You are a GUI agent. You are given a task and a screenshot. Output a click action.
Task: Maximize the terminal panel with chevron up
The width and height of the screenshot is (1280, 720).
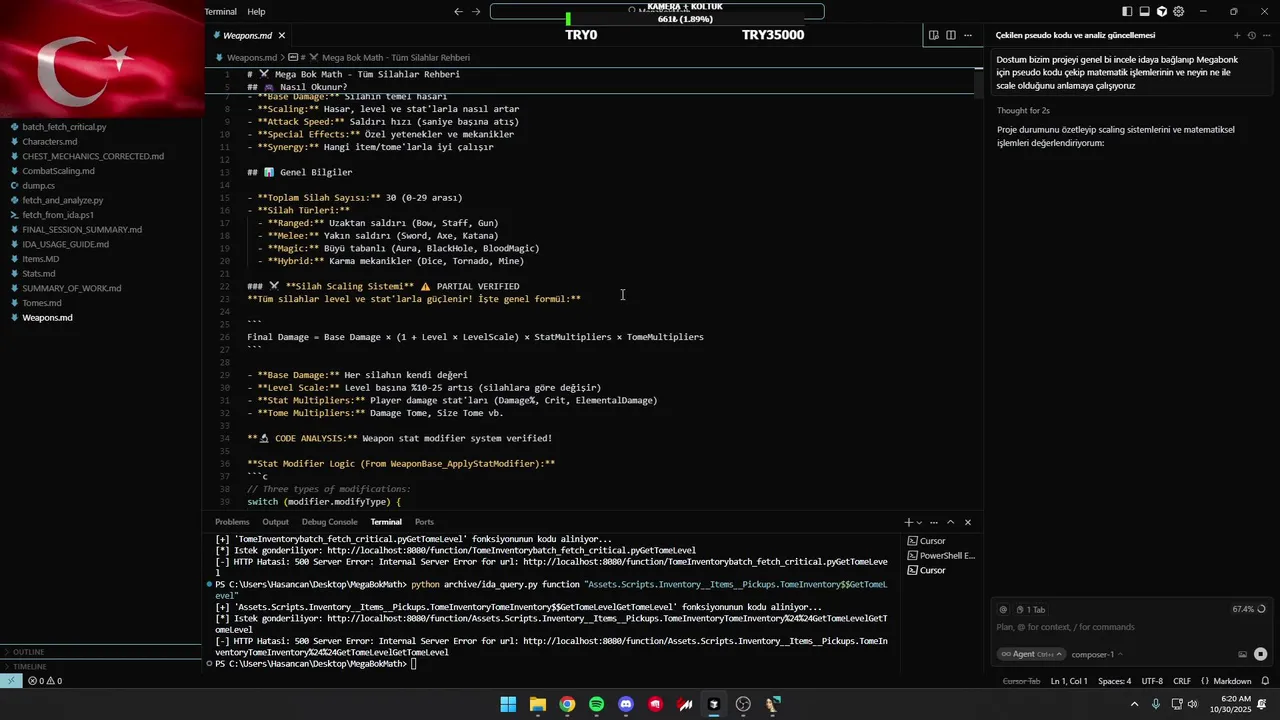951,522
